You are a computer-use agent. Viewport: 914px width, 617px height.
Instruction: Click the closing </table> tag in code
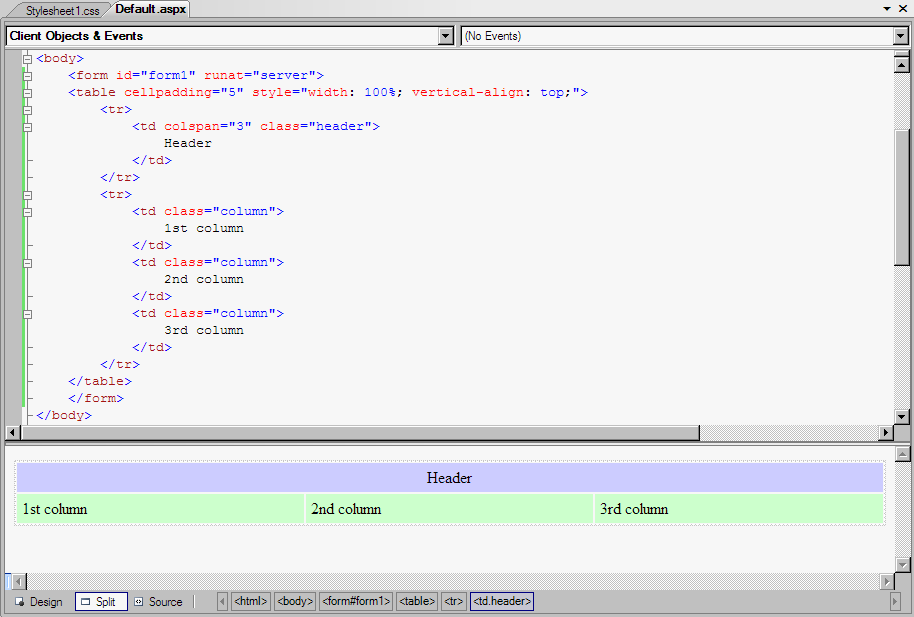coord(100,381)
